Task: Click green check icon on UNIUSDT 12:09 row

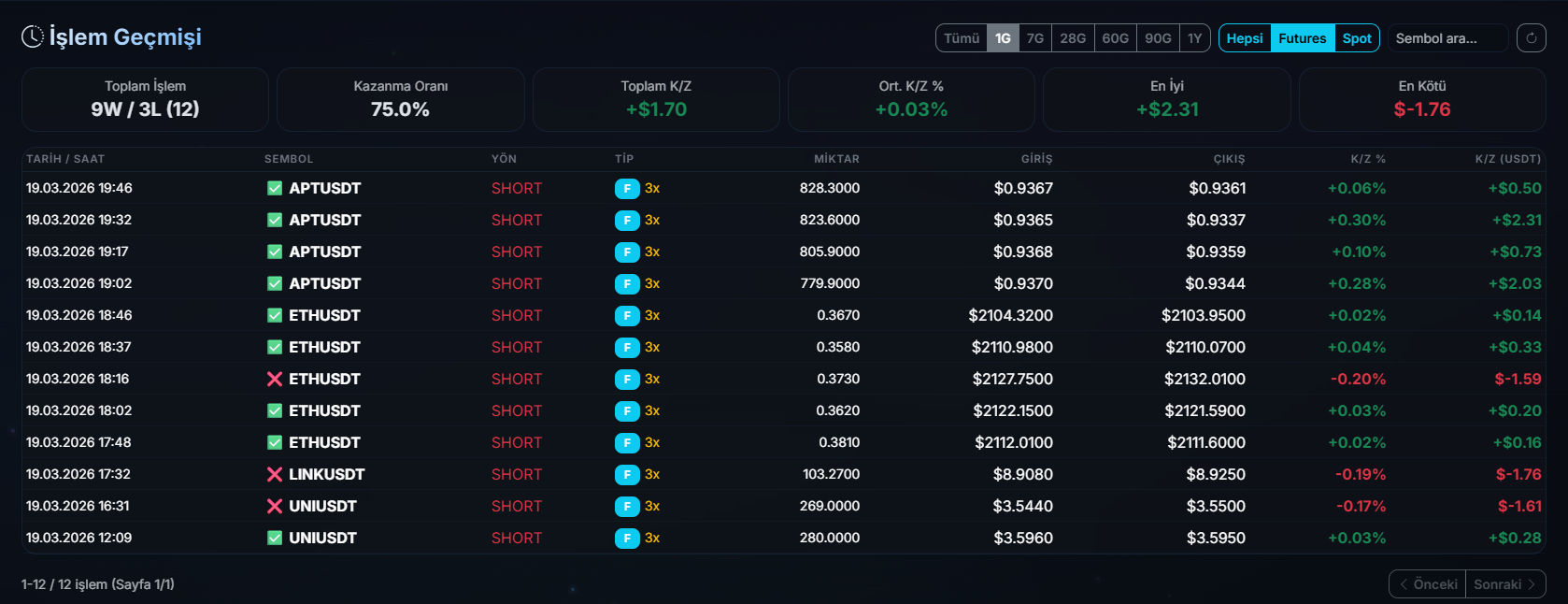Action: [x=275, y=538]
